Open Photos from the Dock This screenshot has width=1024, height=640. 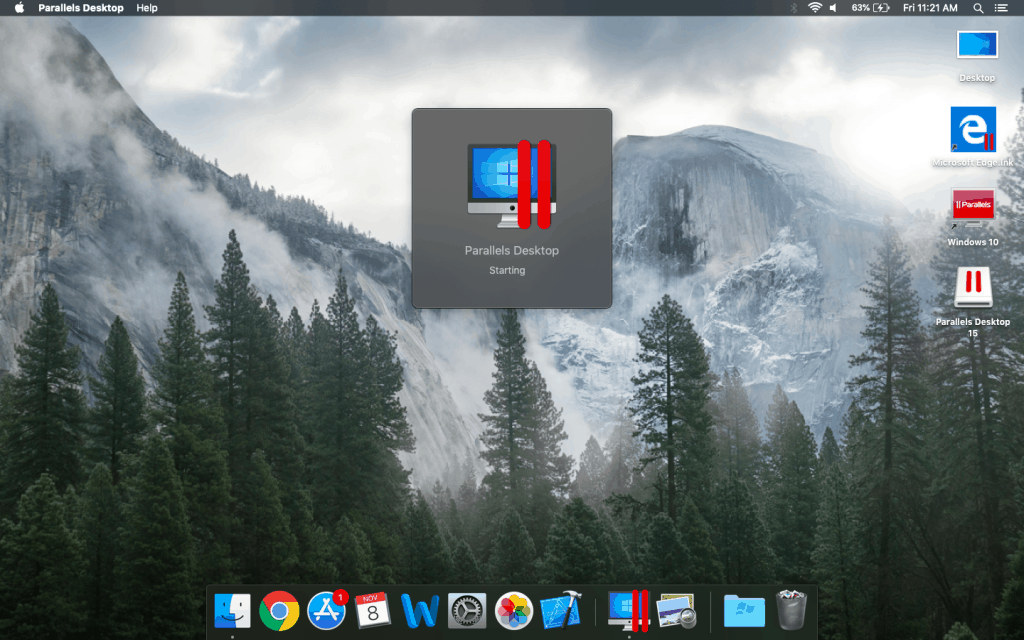(x=513, y=611)
